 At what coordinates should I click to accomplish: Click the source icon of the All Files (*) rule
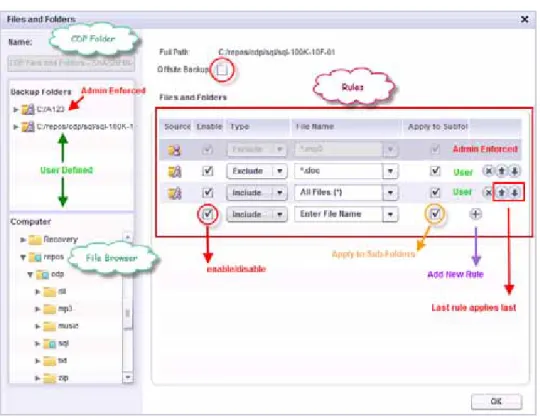coord(175,193)
